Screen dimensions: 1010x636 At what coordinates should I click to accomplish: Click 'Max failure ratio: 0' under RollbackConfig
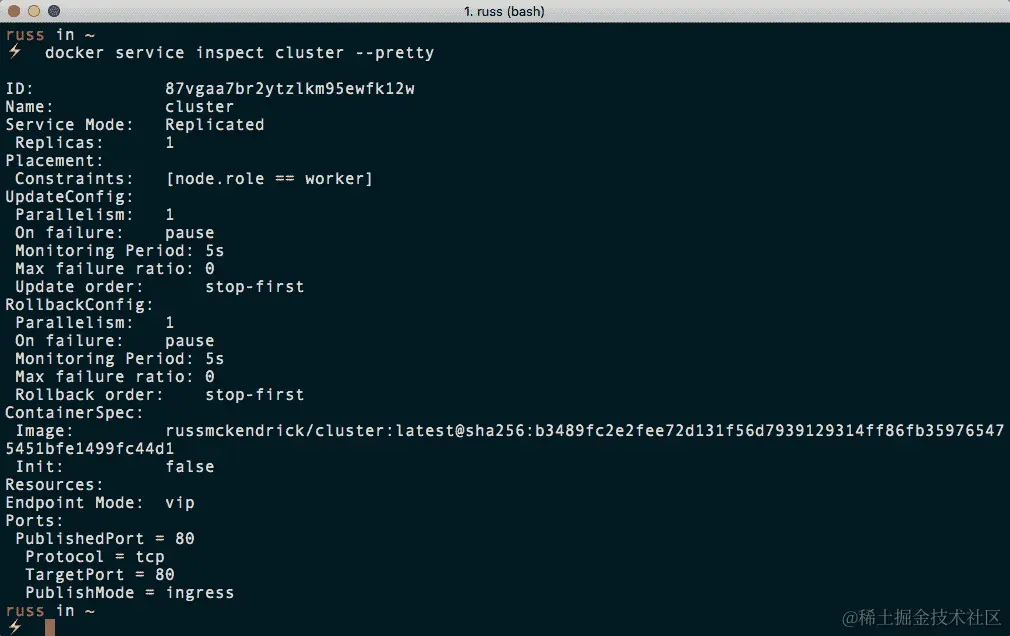[x=115, y=377]
